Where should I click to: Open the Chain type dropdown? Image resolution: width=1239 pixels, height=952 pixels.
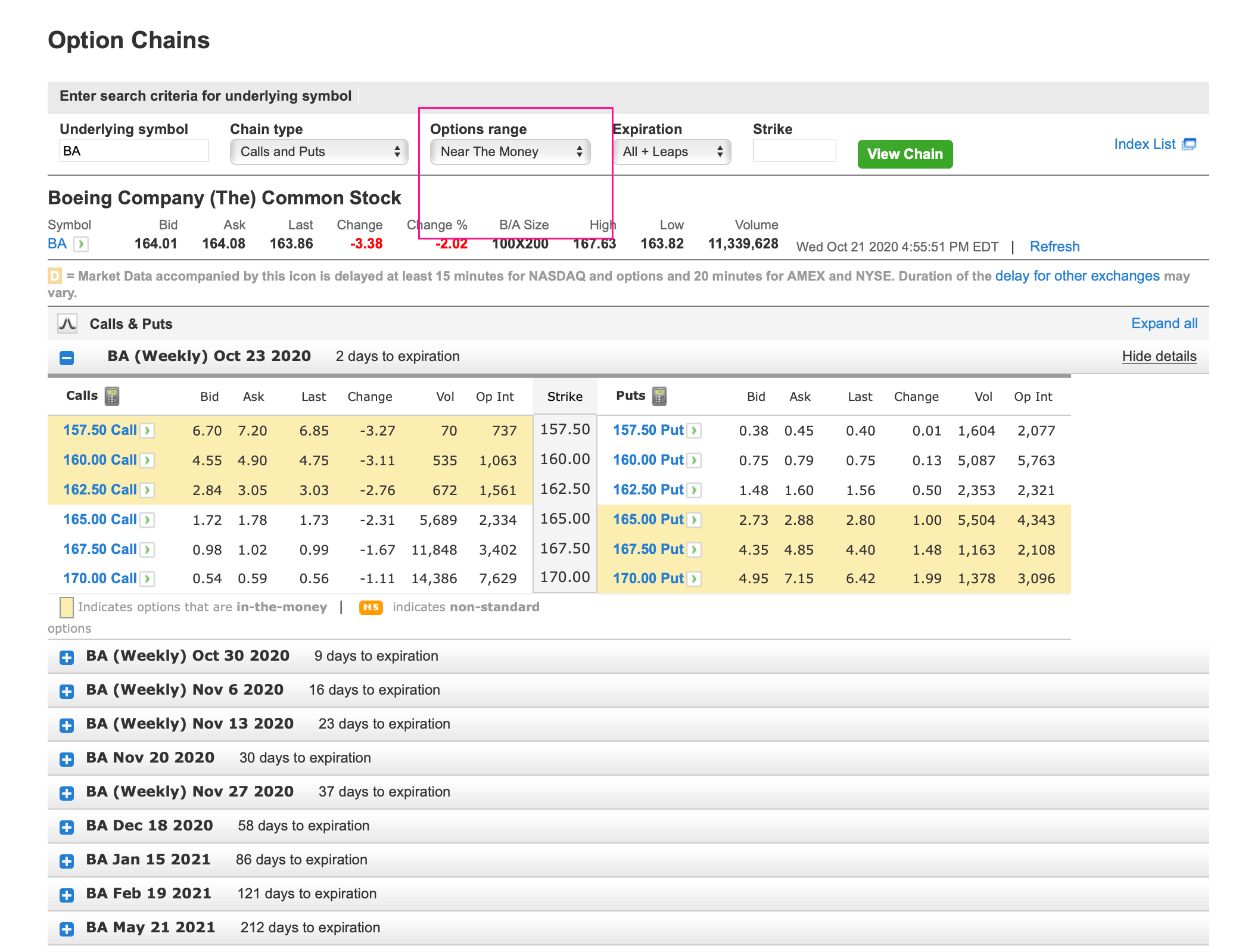tap(315, 152)
